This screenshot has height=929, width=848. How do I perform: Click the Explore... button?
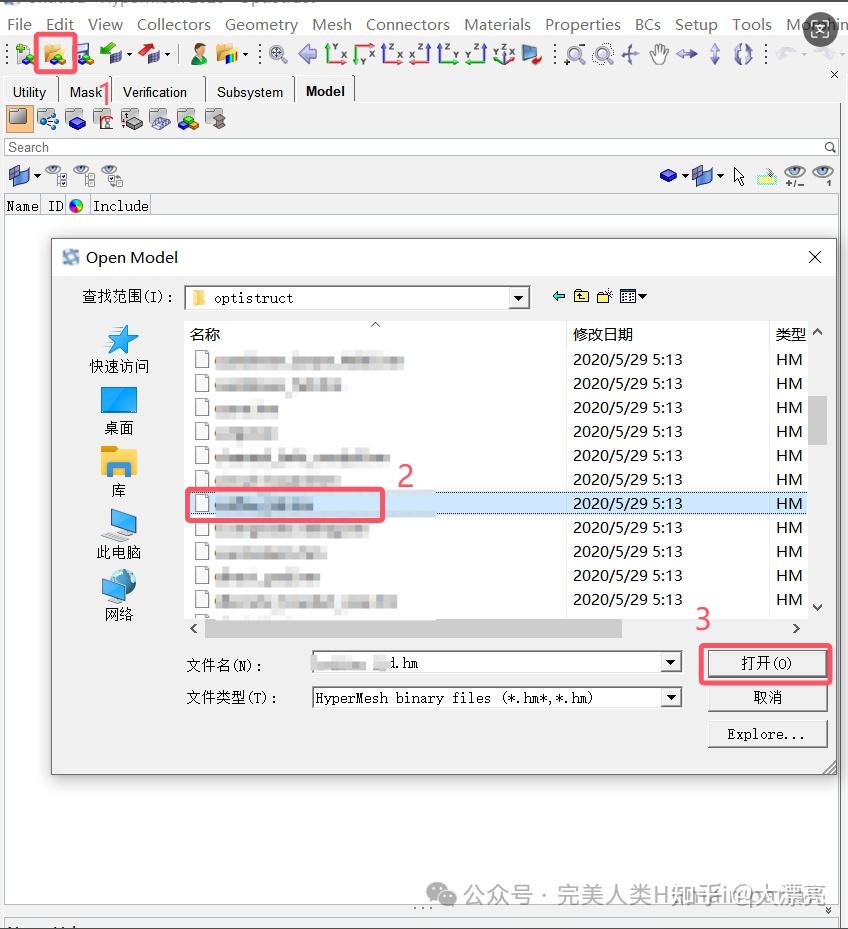[767, 735]
